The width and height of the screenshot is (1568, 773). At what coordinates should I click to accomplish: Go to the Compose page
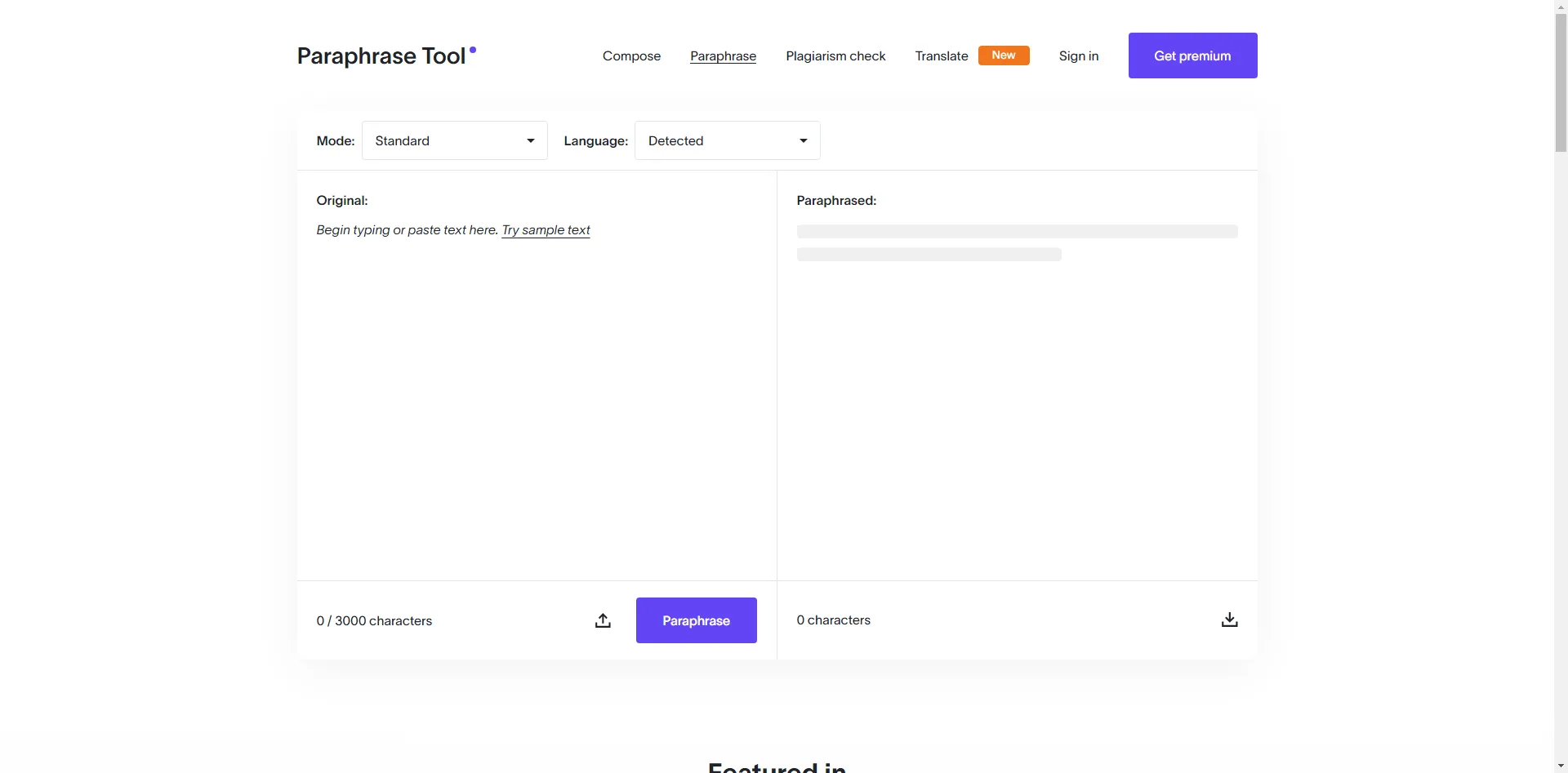(631, 56)
